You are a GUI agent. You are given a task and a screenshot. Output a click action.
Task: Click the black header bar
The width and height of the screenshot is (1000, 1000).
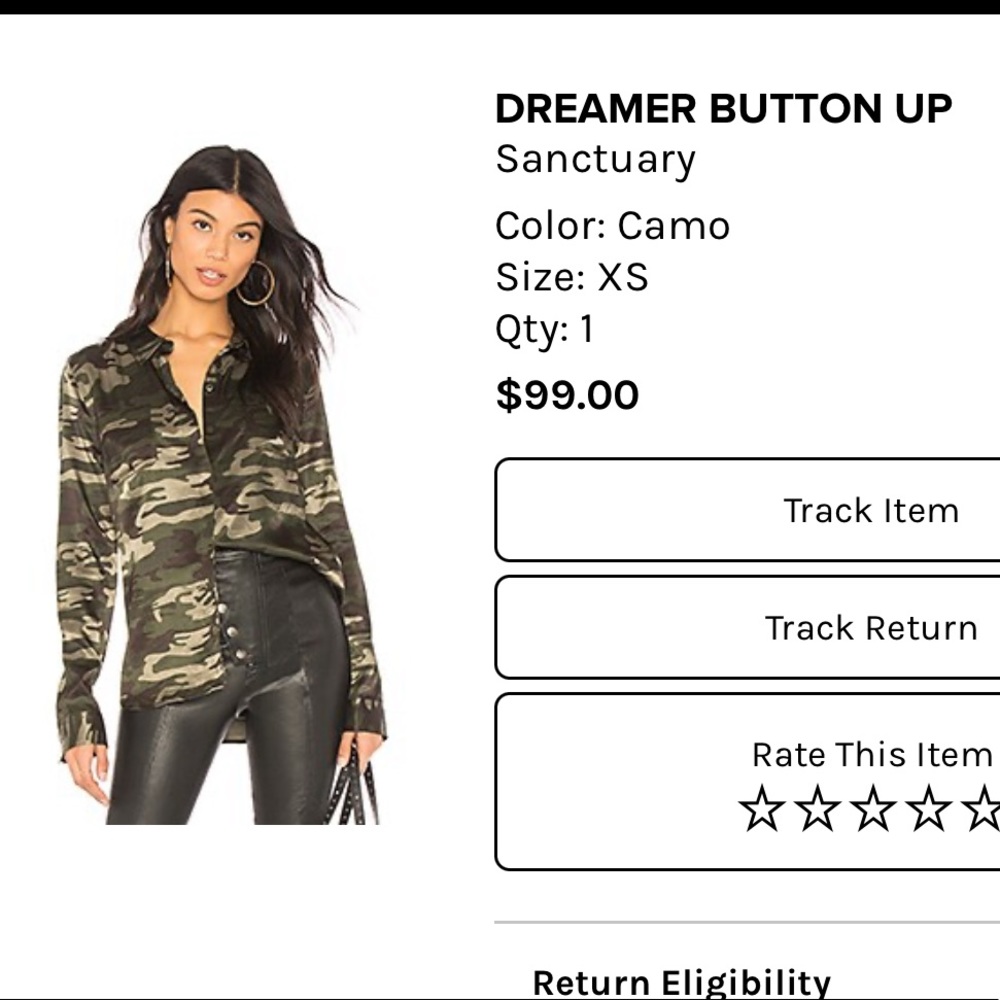tap(500, 6)
